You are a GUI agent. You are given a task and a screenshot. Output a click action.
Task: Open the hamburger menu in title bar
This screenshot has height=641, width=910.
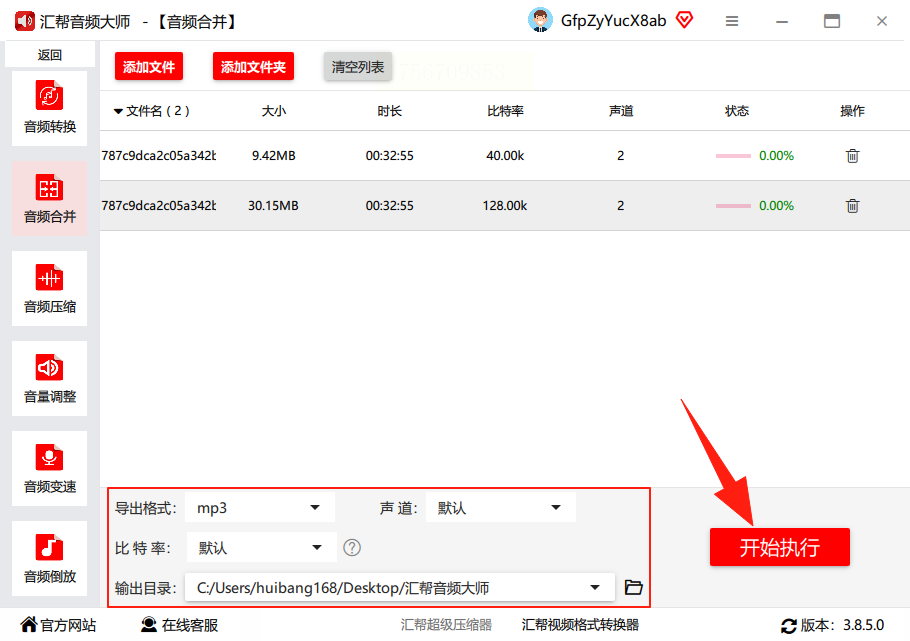tap(732, 21)
